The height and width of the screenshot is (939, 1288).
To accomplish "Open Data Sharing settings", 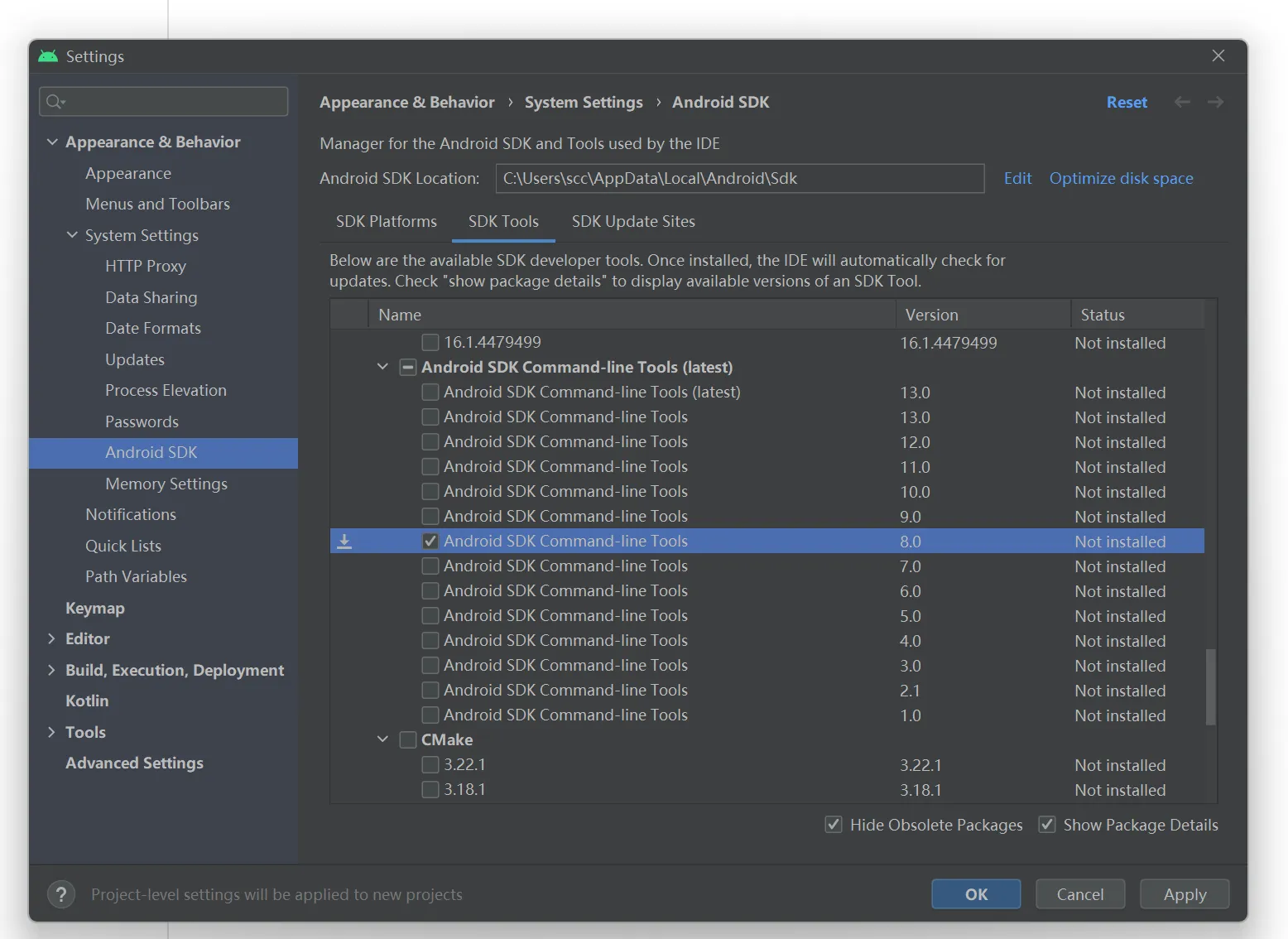I will (x=151, y=297).
